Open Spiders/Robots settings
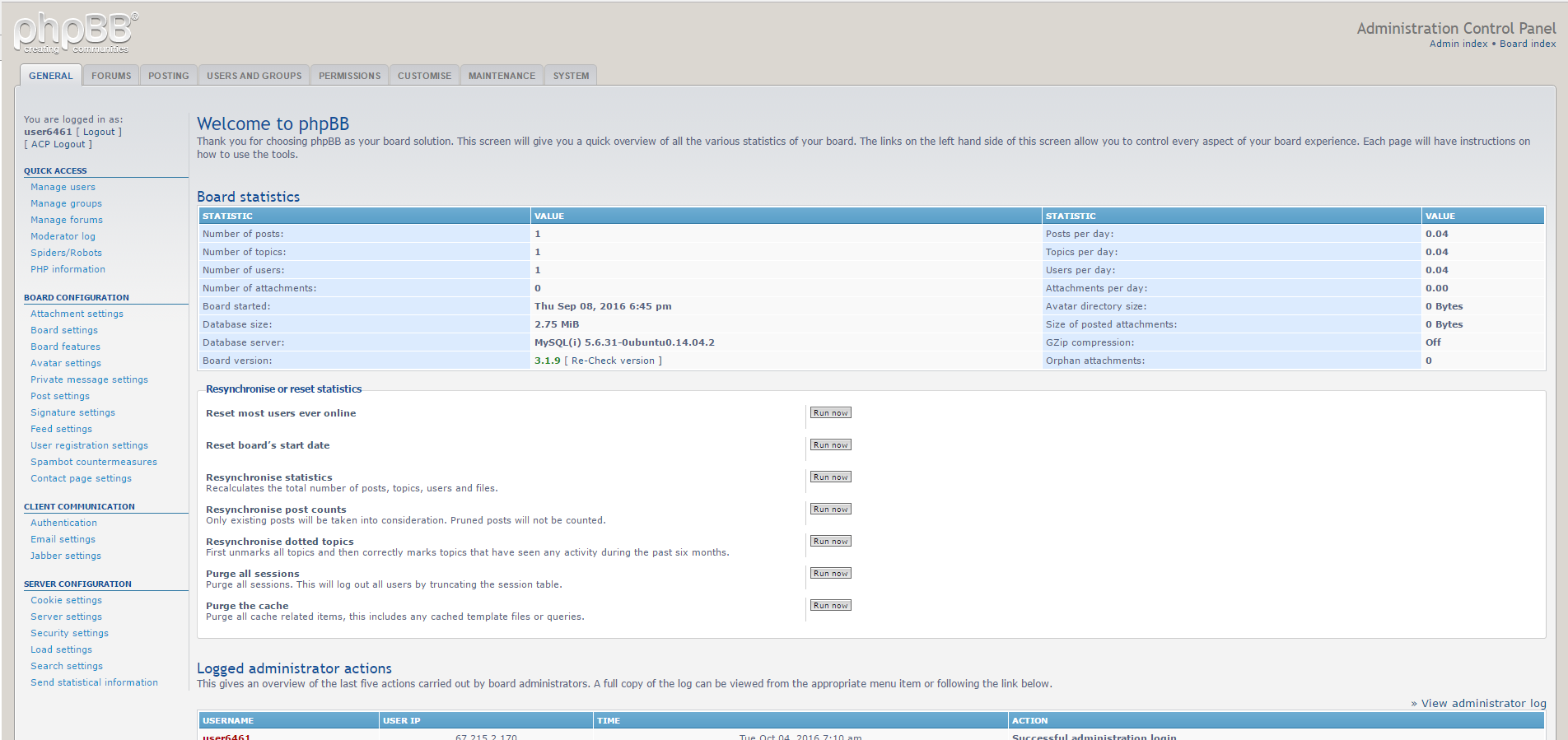This screenshot has height=740, width=1568. point(66,253)
